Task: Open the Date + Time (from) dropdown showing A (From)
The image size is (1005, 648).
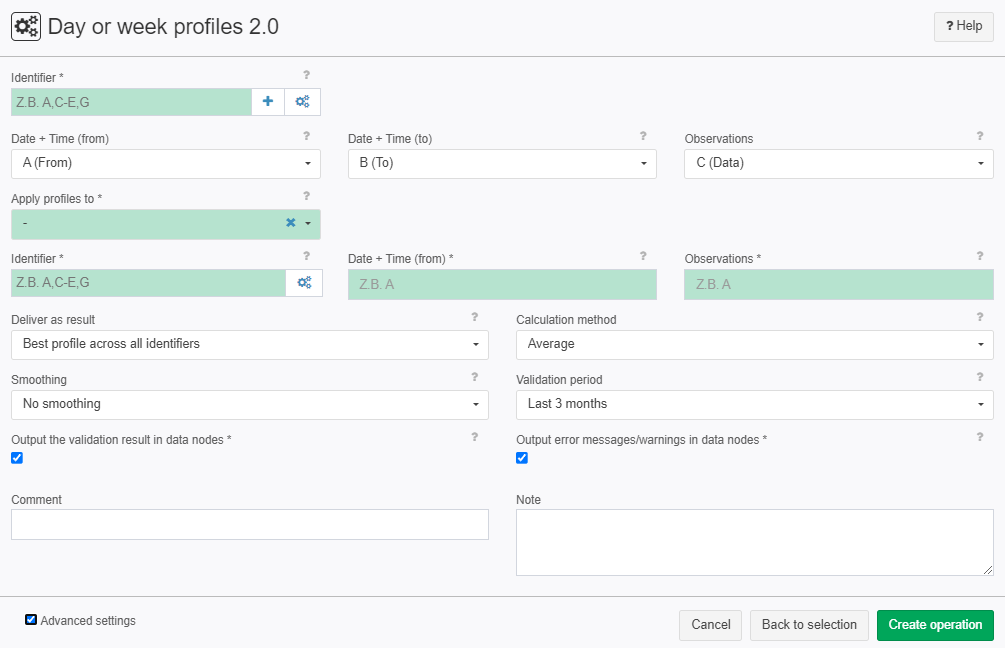Action: [165, 163]
